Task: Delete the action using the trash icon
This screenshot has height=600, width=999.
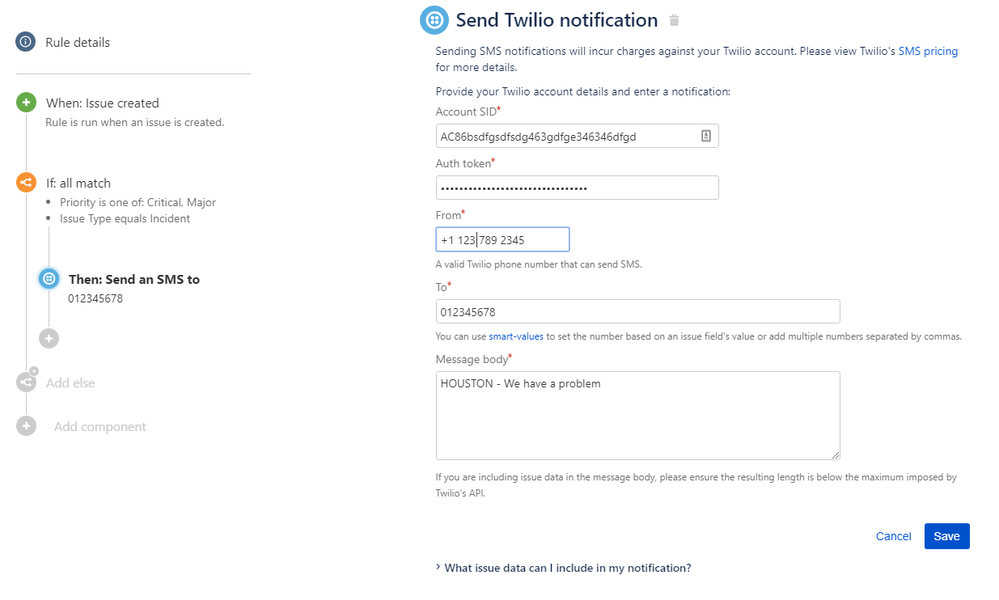Action: 673,20
